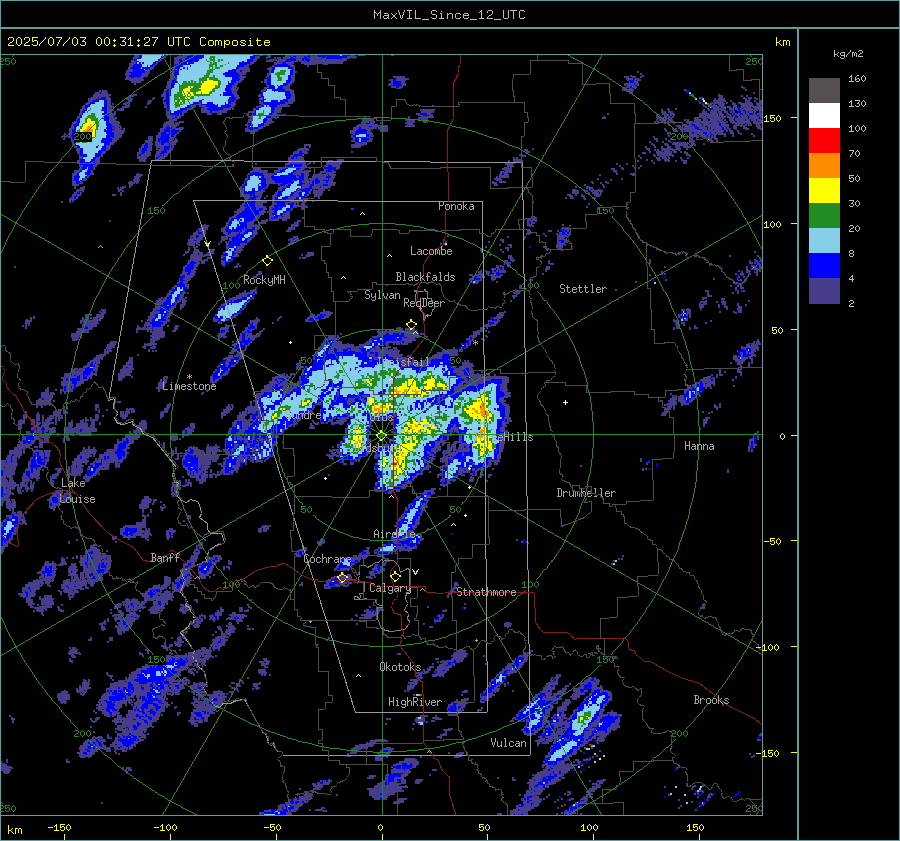Select the Vulcan city label
900x841 pixels.
(508, 743)
